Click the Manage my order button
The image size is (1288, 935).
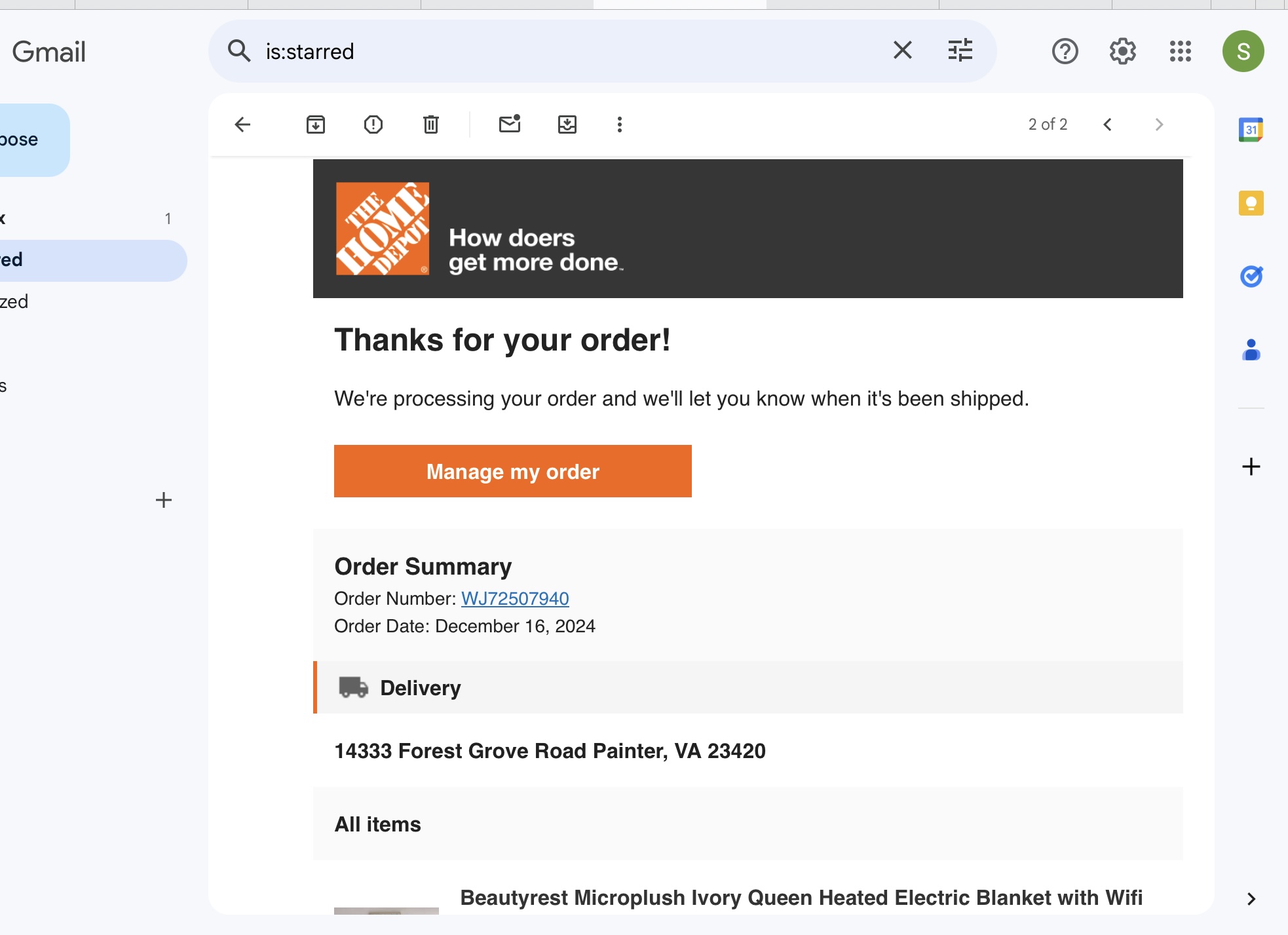pyautogui.click(x=513, y=471)
